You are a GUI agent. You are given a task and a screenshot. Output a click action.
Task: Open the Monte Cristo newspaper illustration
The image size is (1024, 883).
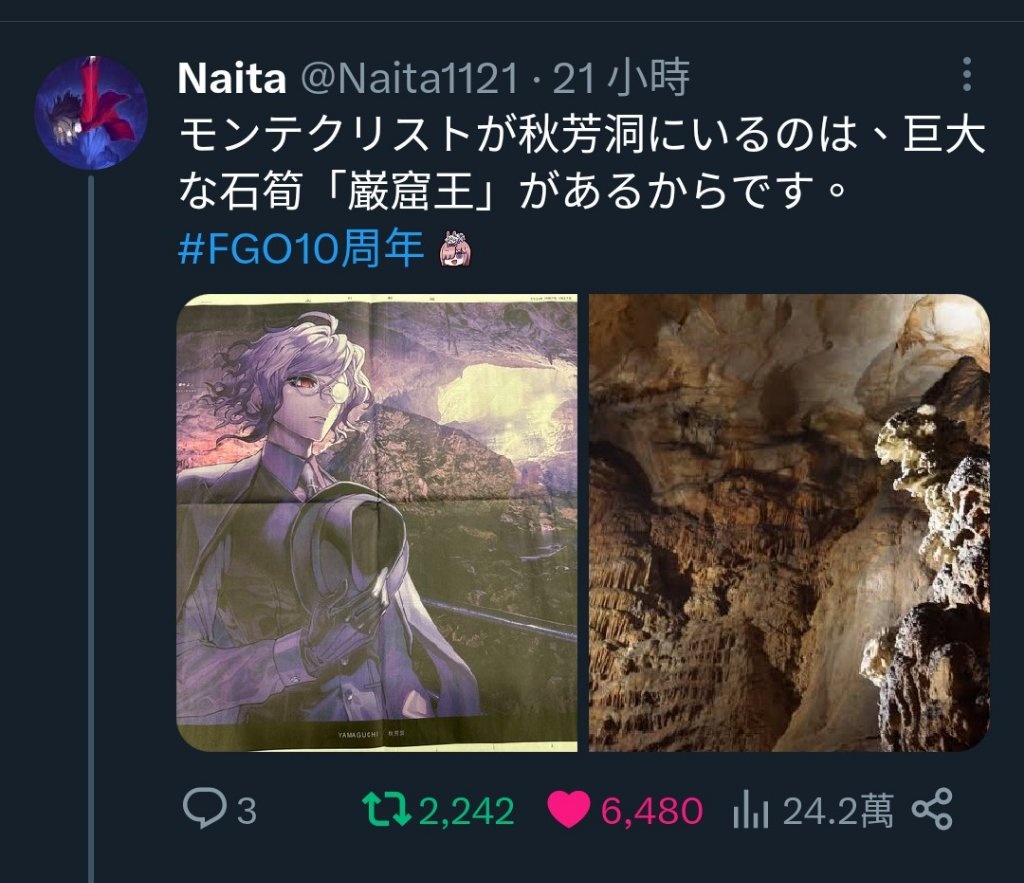pos(378,522)
